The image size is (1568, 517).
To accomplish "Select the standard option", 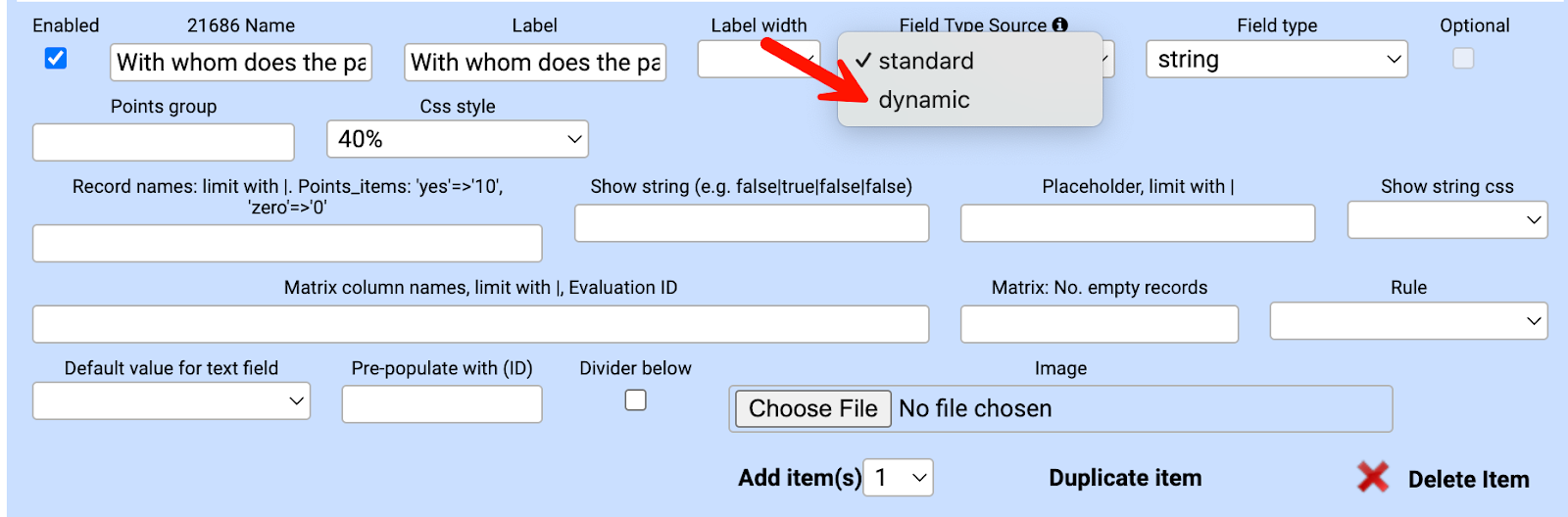I will tap(926, 61).
